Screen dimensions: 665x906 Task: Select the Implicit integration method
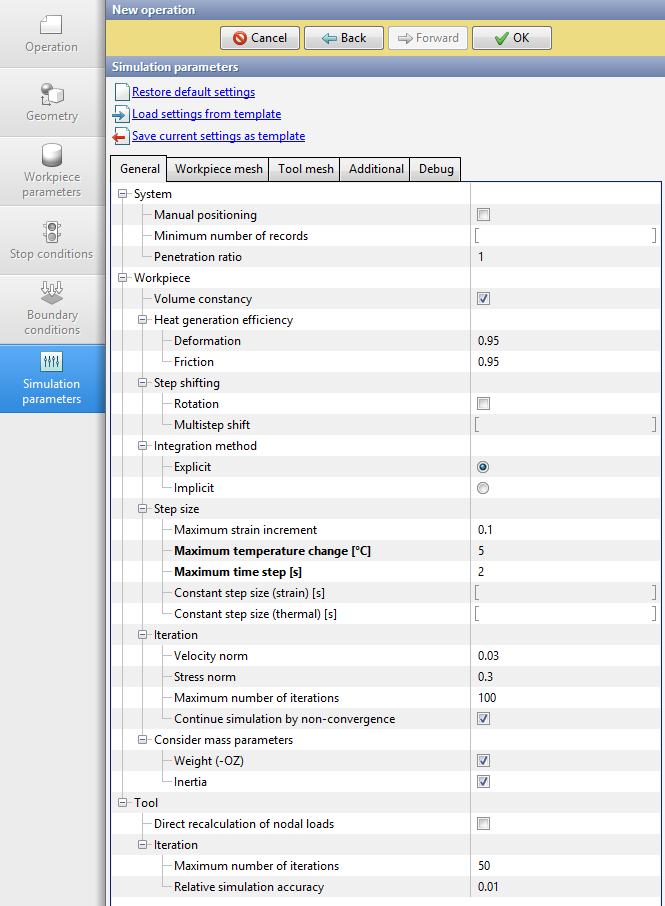pos(484,488)
